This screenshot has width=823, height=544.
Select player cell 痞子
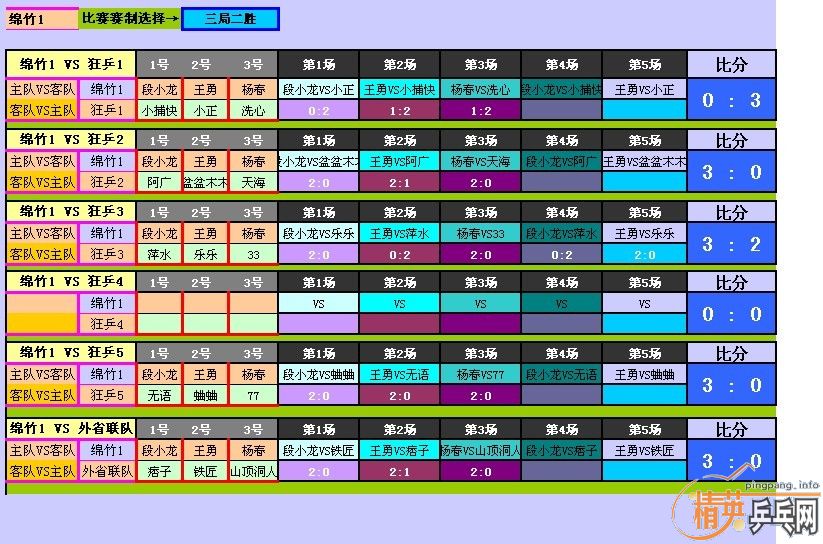[x=160, y=471]
